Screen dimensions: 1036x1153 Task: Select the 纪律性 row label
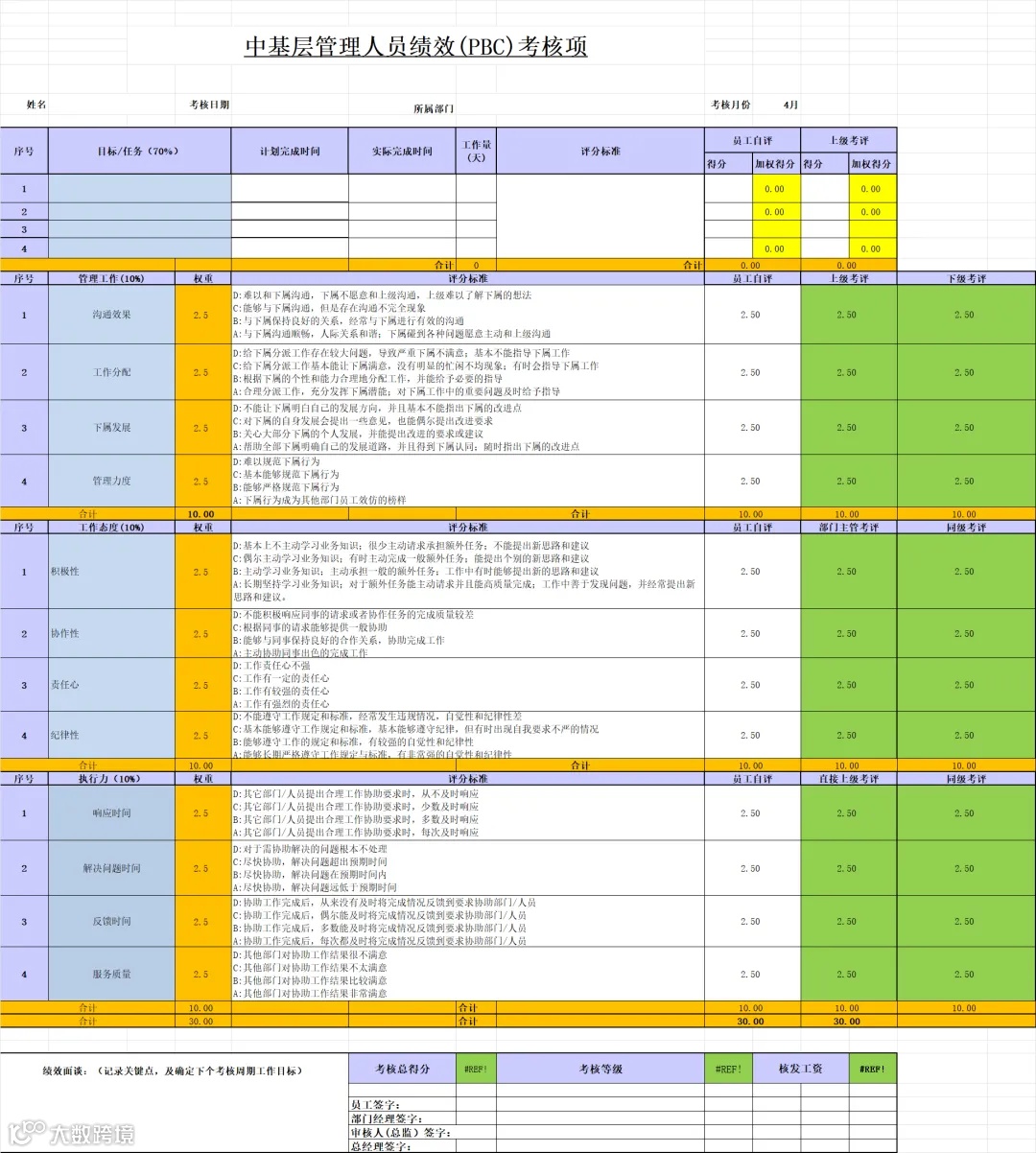[x=111, y=735]
